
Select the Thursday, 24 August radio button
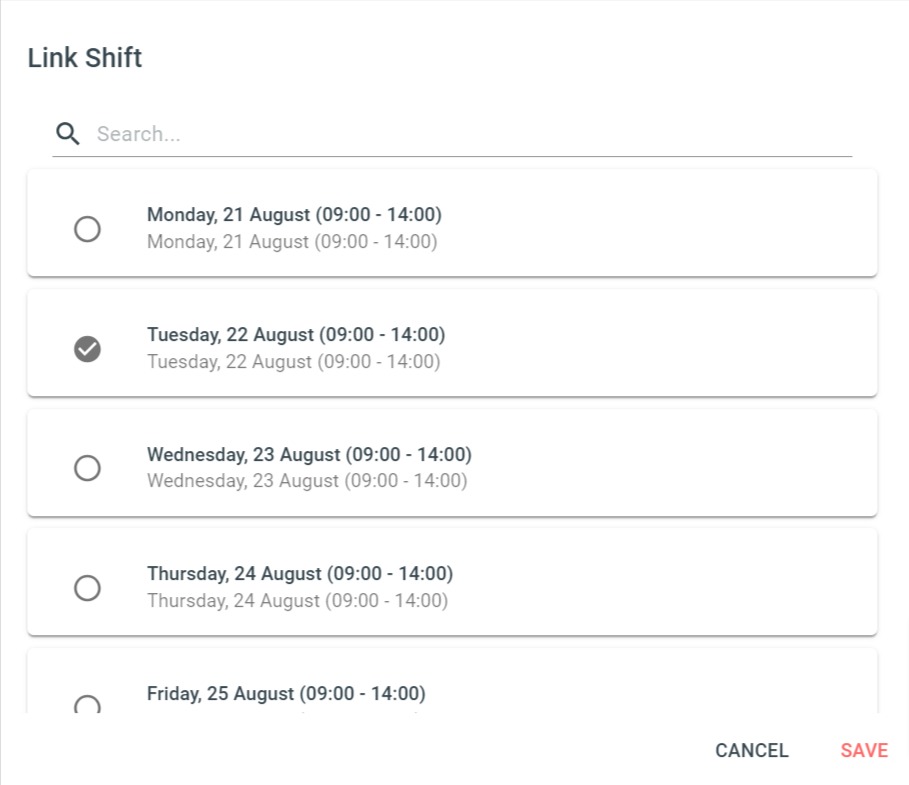[88, 588]
